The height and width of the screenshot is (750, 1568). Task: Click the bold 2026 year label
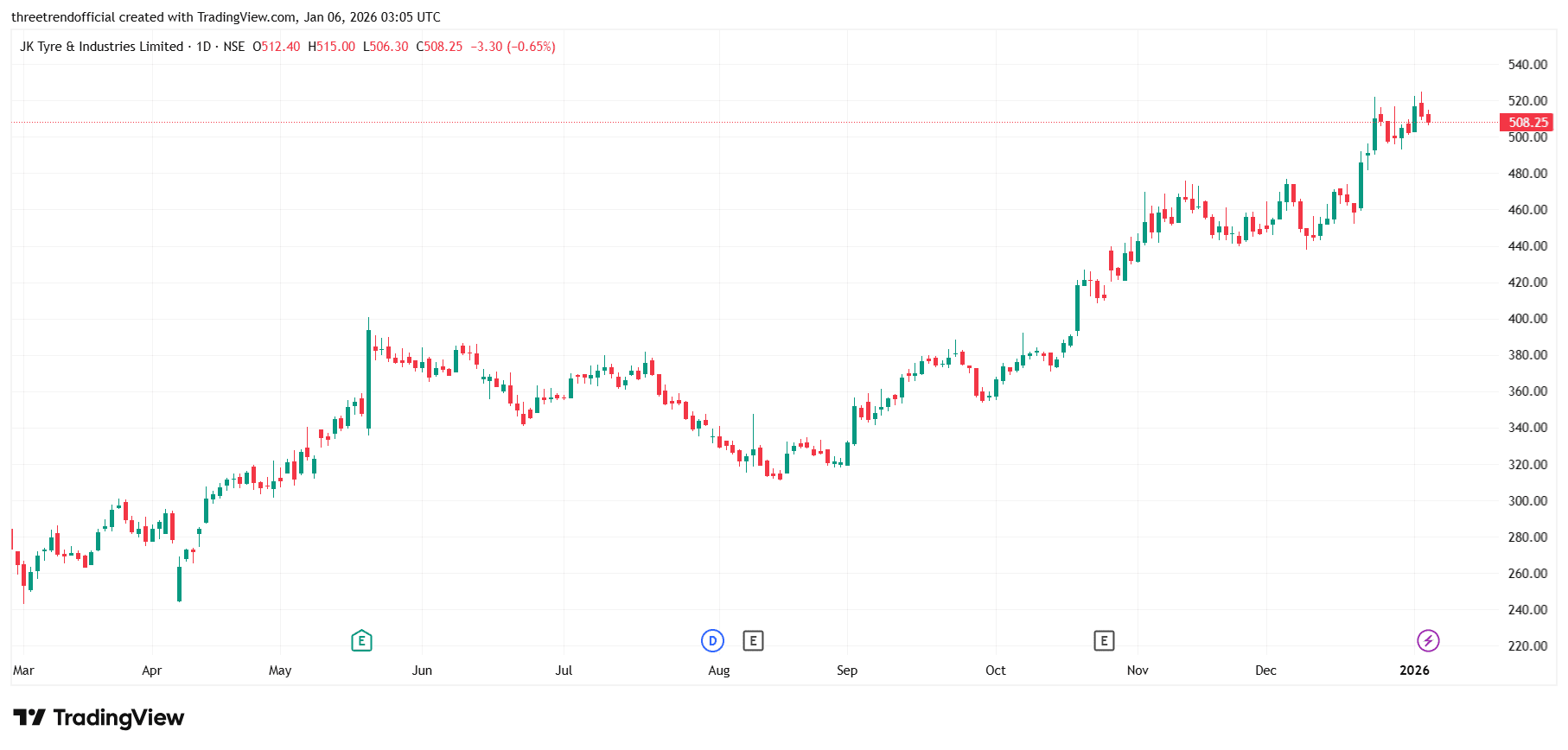(x=1414, y=671)
